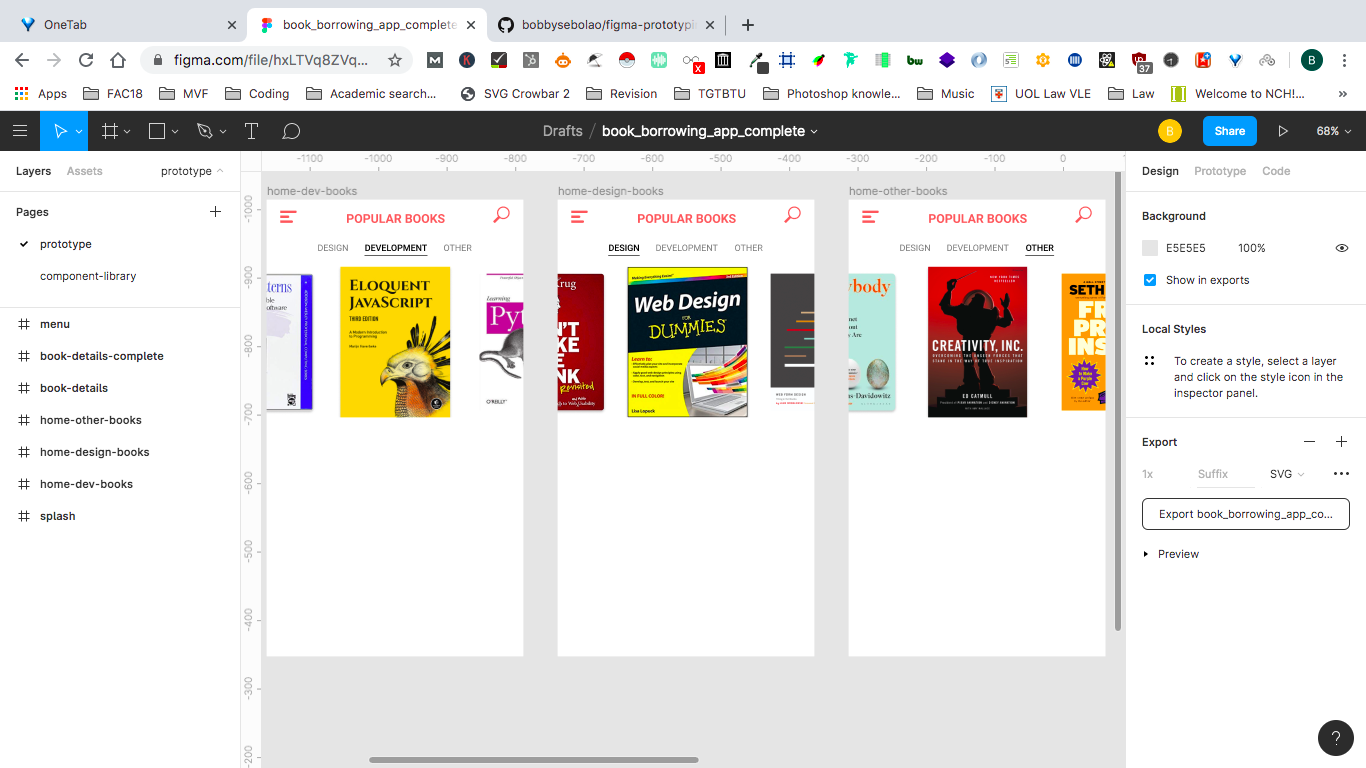The width and height of the screenshot is (1366, 768).
Task: Open the Coding bookmarks folder
Action: coord(257,94)
